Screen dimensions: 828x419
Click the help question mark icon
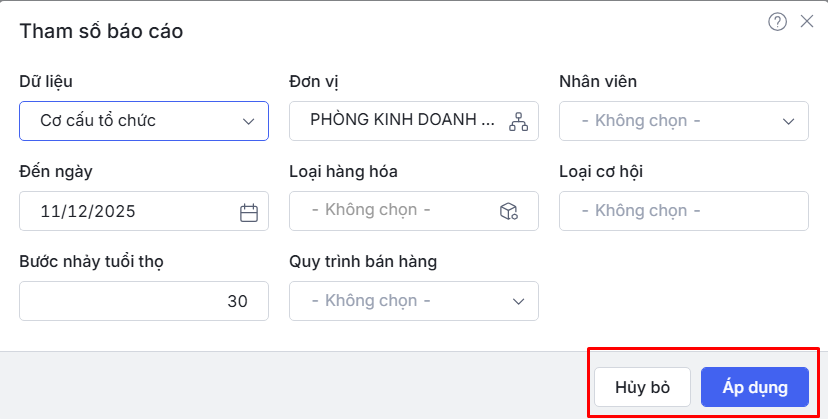click(x=777, y=22)
